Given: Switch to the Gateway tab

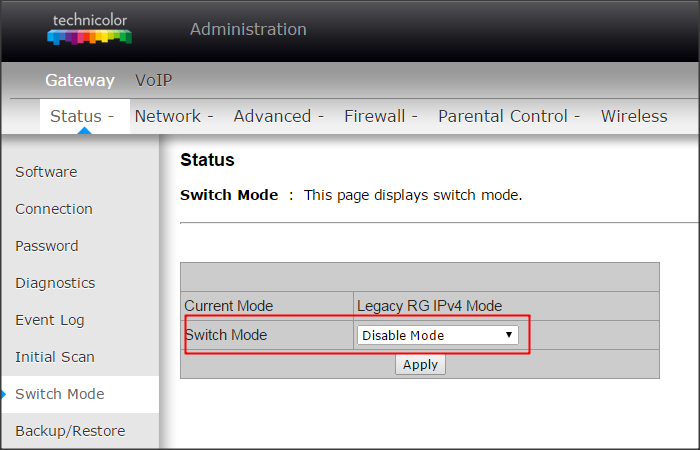Looking at the screenshot, I should (80, 80).
